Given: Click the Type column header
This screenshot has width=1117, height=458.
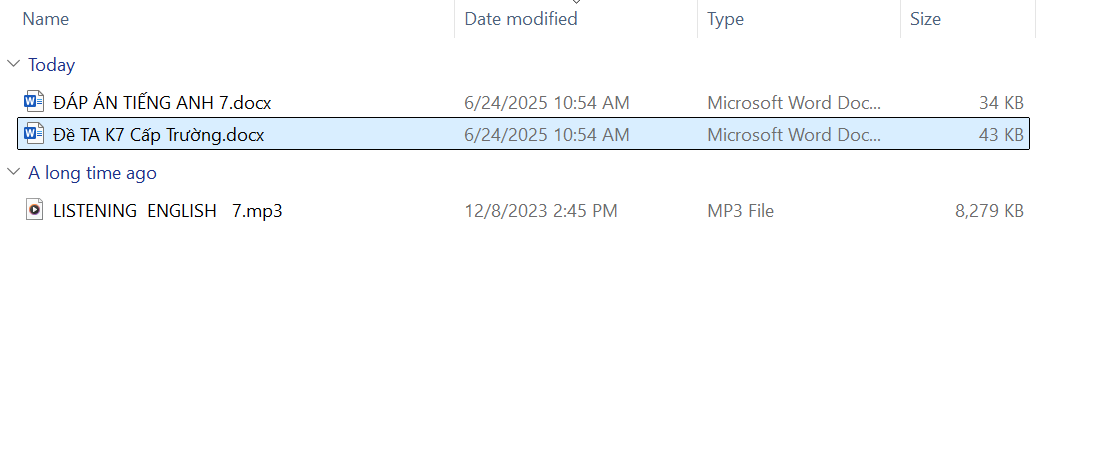Looking at the screenshot, I should 725,19.
